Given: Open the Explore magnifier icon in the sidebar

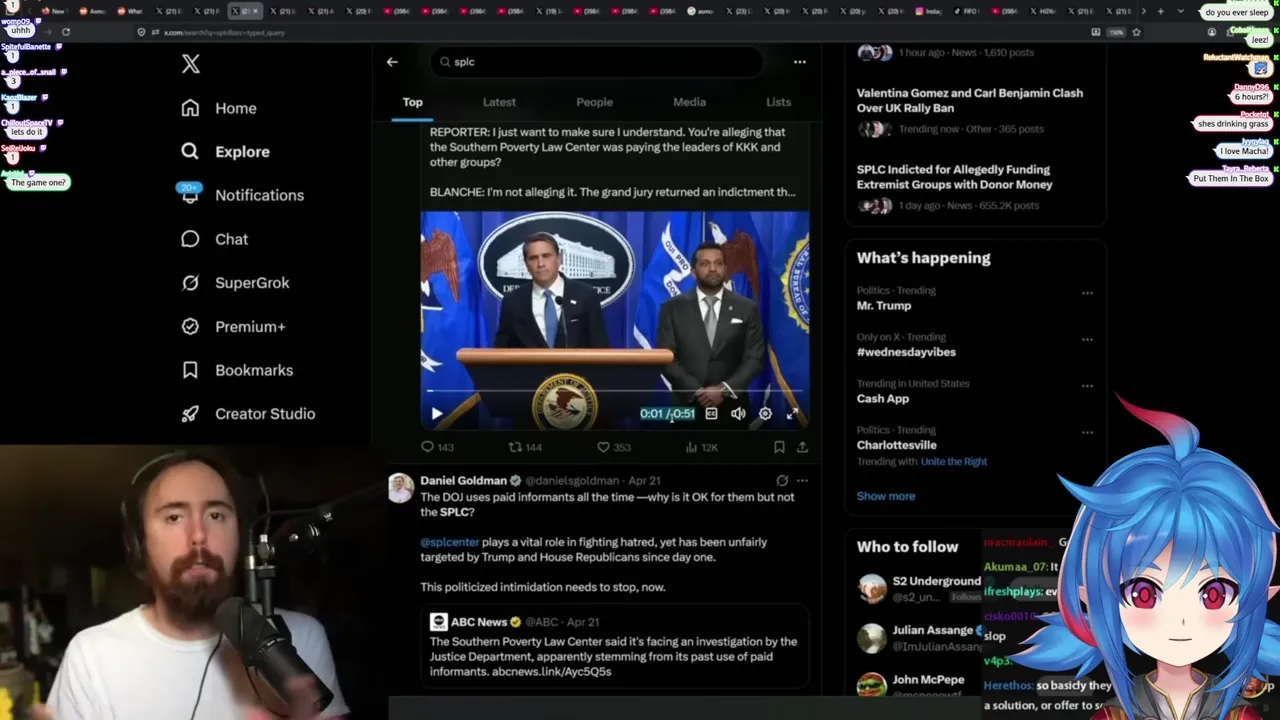Looking at the screenshot, I should coord(190,151).
